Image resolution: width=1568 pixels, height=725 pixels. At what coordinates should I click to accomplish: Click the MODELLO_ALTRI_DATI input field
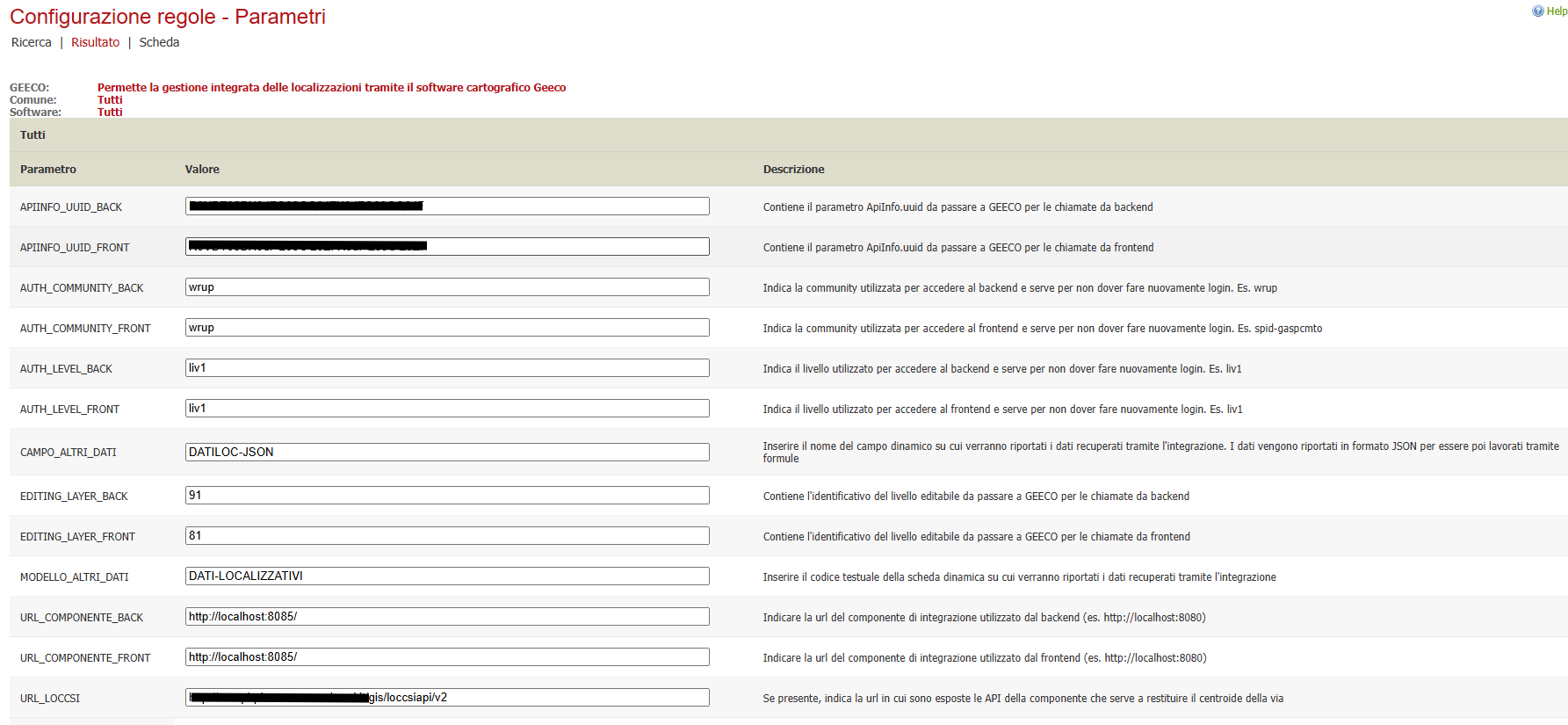click(x=447, y=576)
